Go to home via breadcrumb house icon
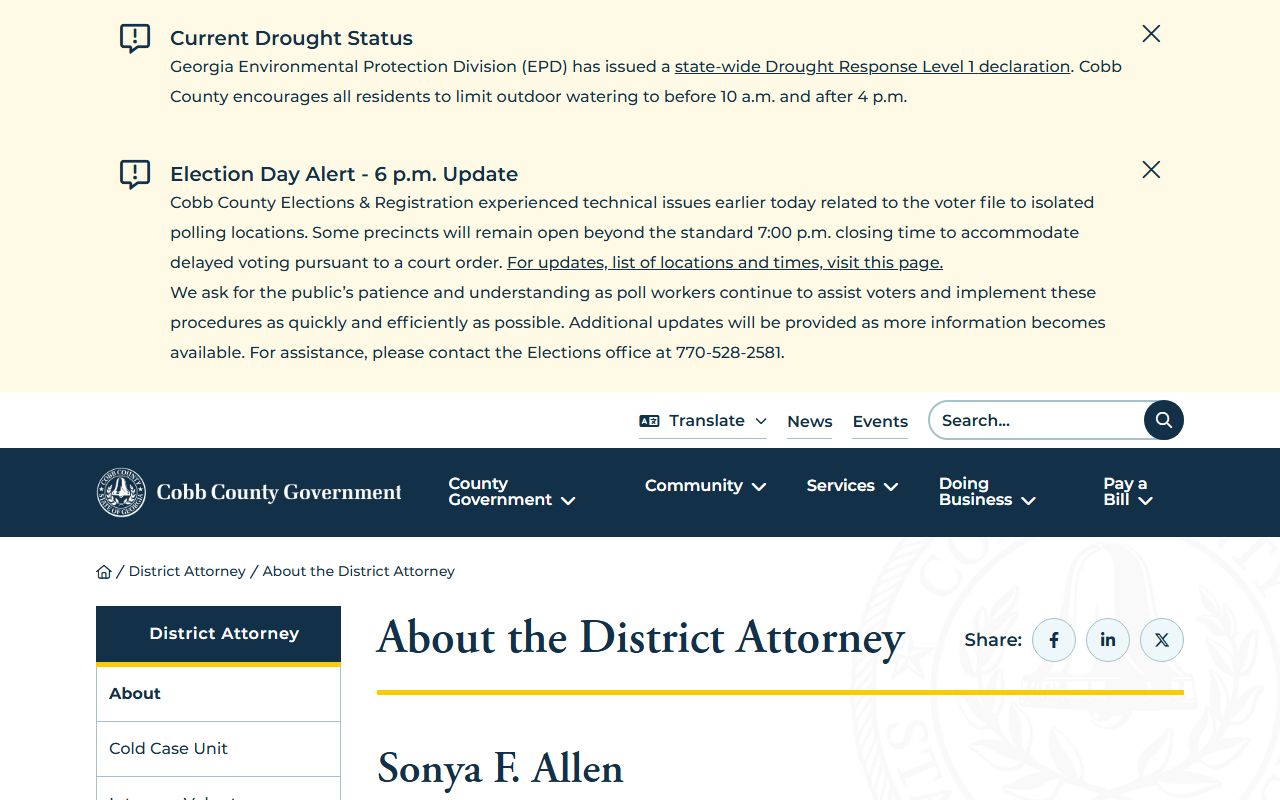Image resolution: width=1280 pixels, height=800 pixels. click(104, 572)
